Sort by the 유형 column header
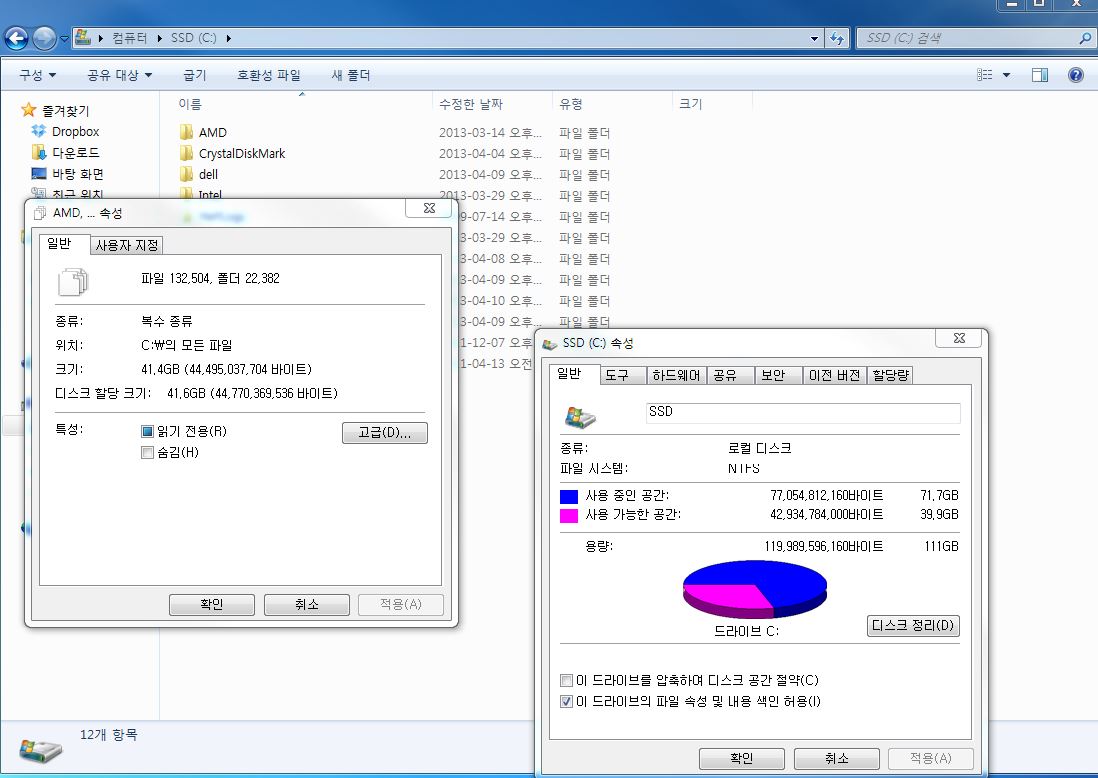 pos(571,104)
